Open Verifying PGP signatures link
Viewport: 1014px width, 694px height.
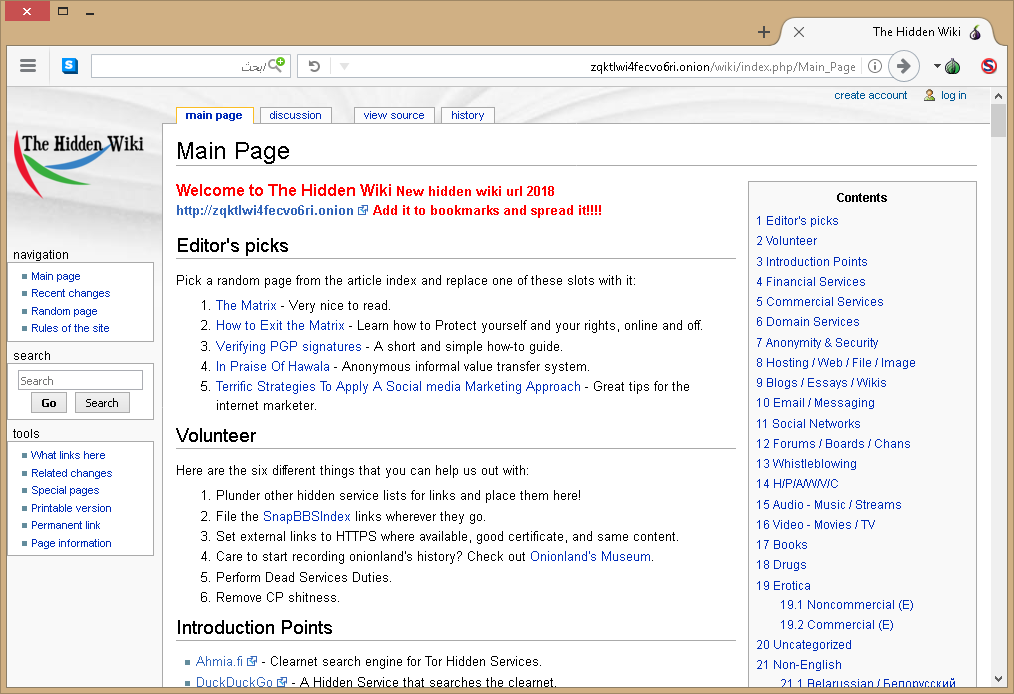[288, 346]
